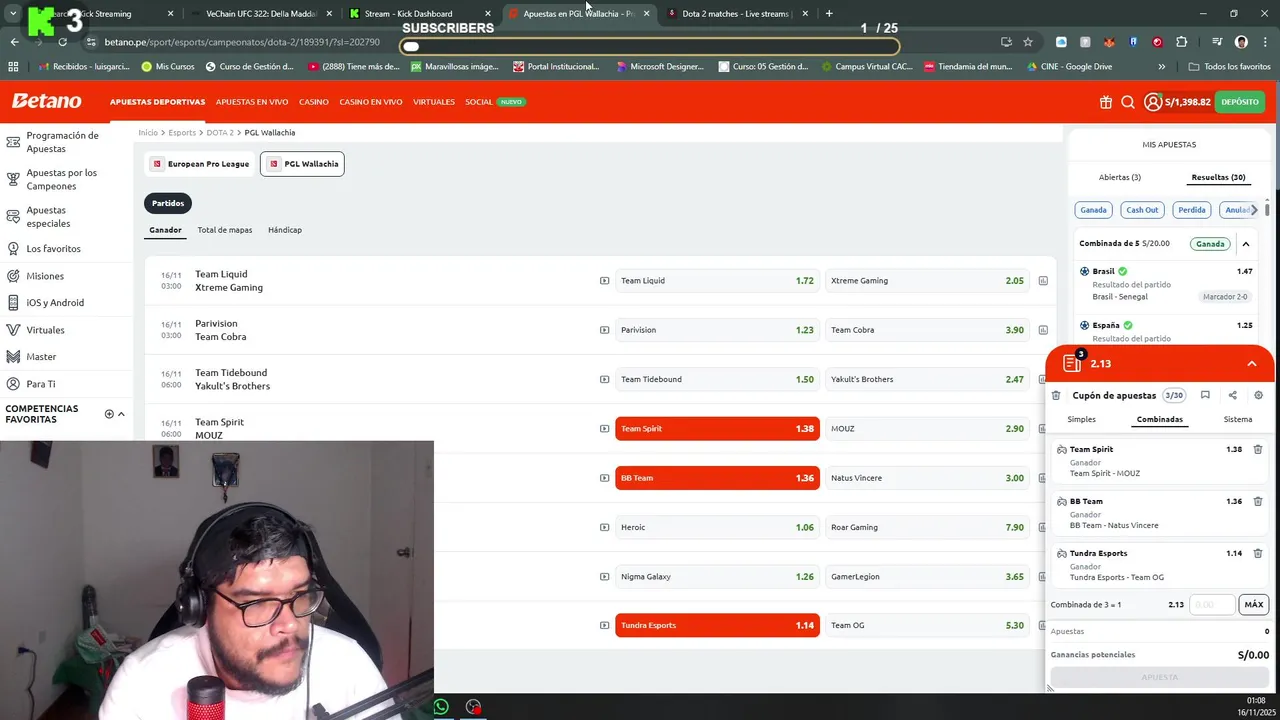Switch to Hándicap tab
The image size is (1280, 720).
[x=285, y=230]
